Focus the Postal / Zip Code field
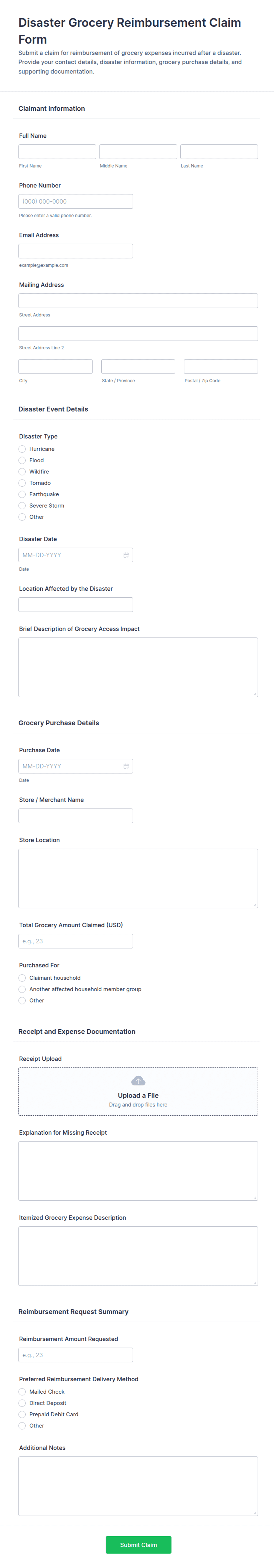Image resolution: width=274 pixels, height=1568 pixels. click(x=220, y=366)
